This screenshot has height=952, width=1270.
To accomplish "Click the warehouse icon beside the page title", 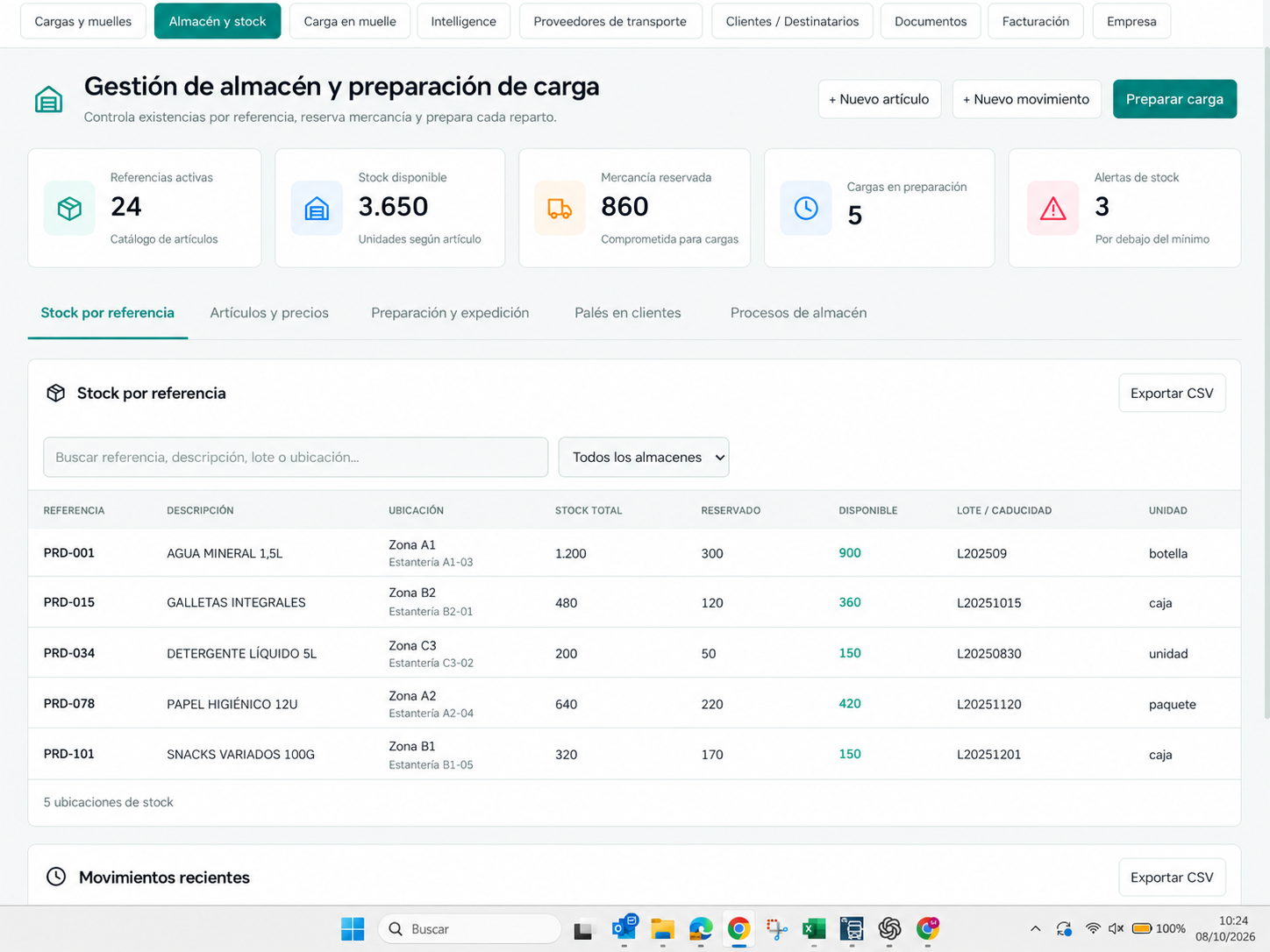I will pos(48,100).
